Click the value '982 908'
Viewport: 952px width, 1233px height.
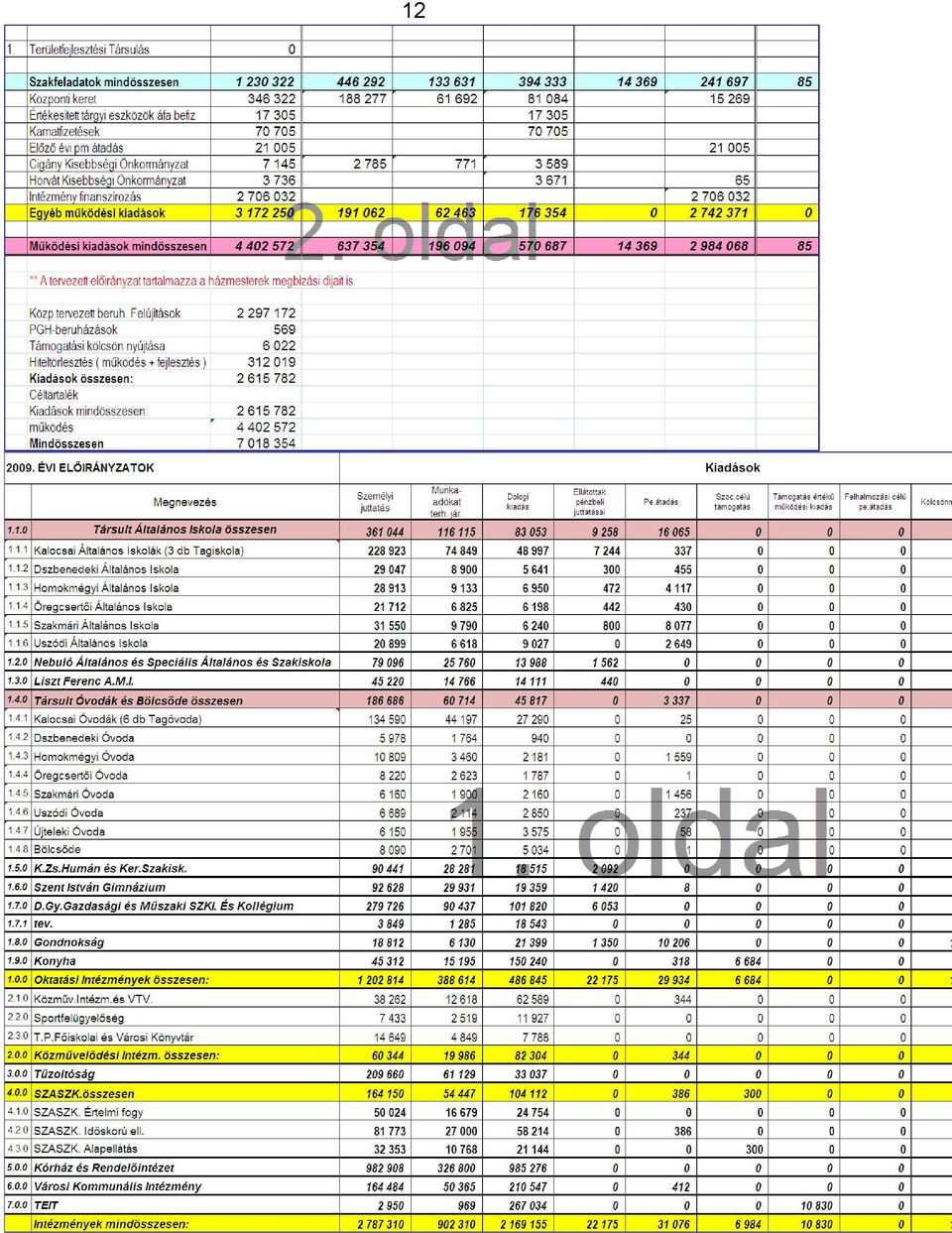pyautogui.click(x=386, y=1168)
